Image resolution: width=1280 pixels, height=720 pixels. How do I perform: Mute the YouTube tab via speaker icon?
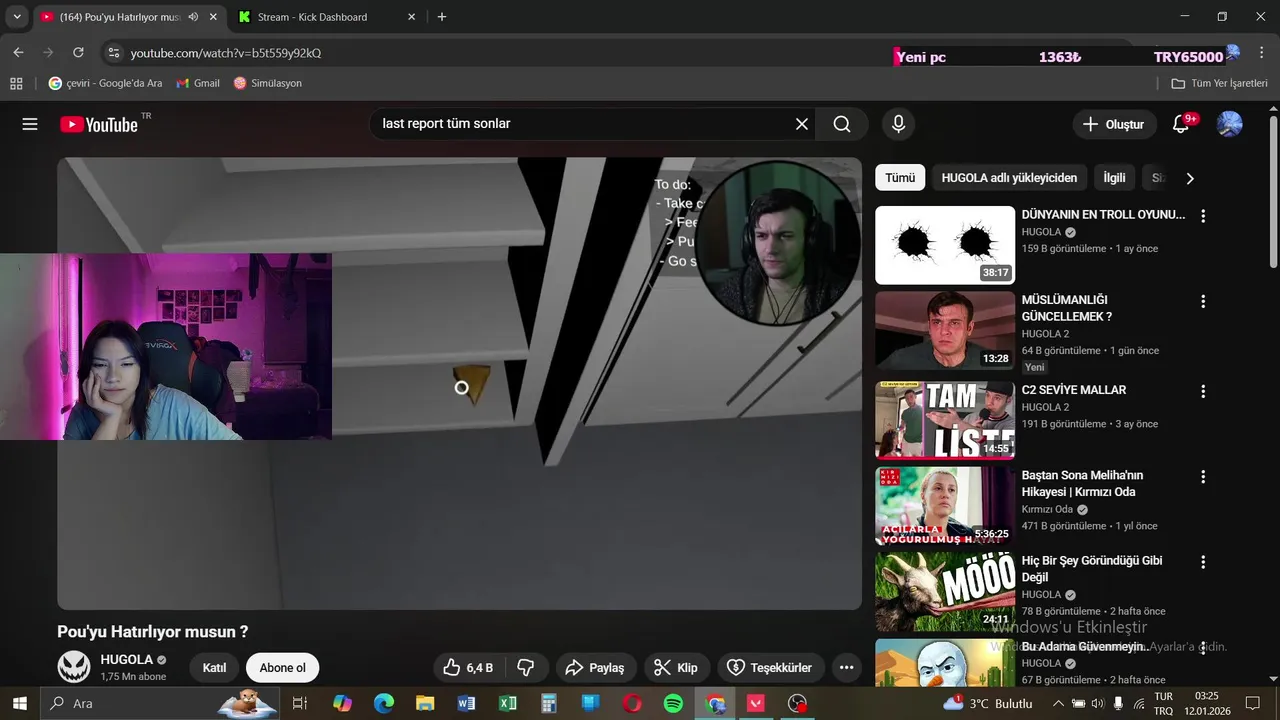(x=193, y=17)
